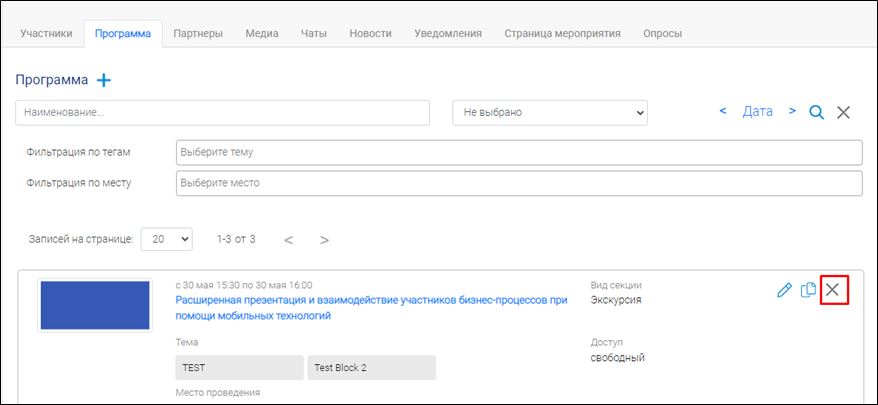The height and width of the screenshot is (405, 878).
Task: Click the plus icon to add program
Action: (x=104, y=80)
